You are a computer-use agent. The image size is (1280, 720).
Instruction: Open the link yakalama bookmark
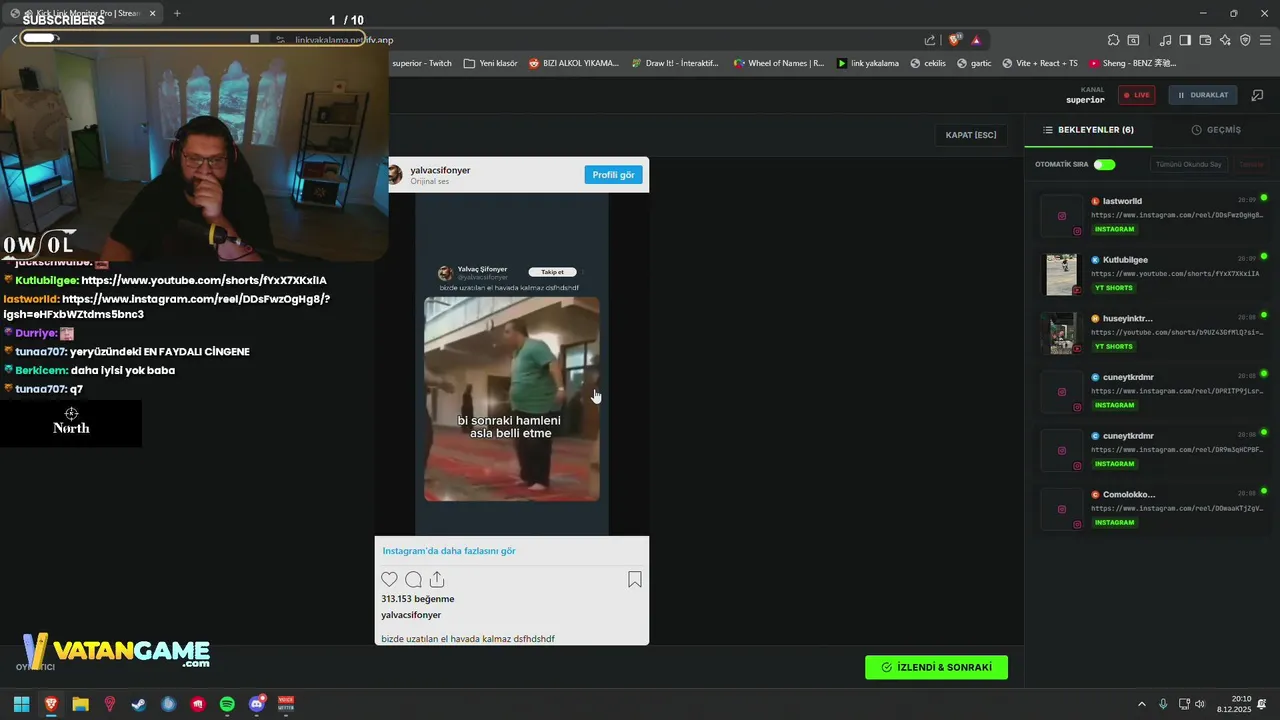pos(868,63)
